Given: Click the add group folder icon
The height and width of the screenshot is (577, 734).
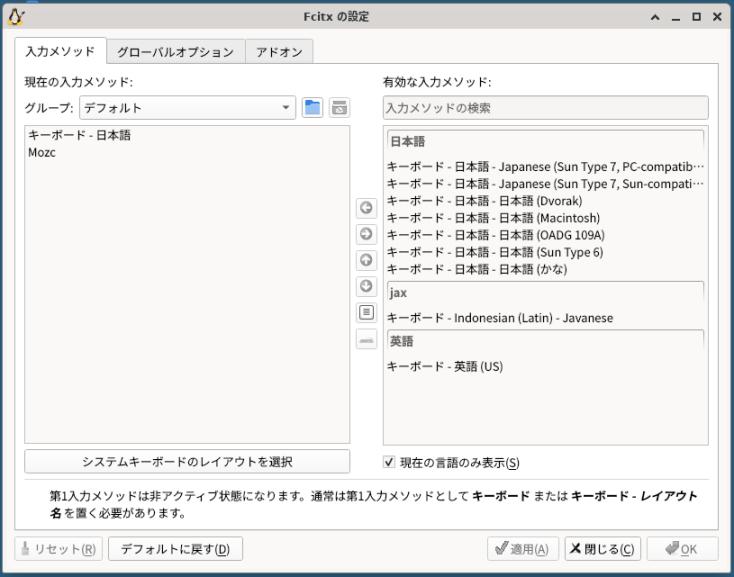Looking at the screenshot, I should click(312, 108).
